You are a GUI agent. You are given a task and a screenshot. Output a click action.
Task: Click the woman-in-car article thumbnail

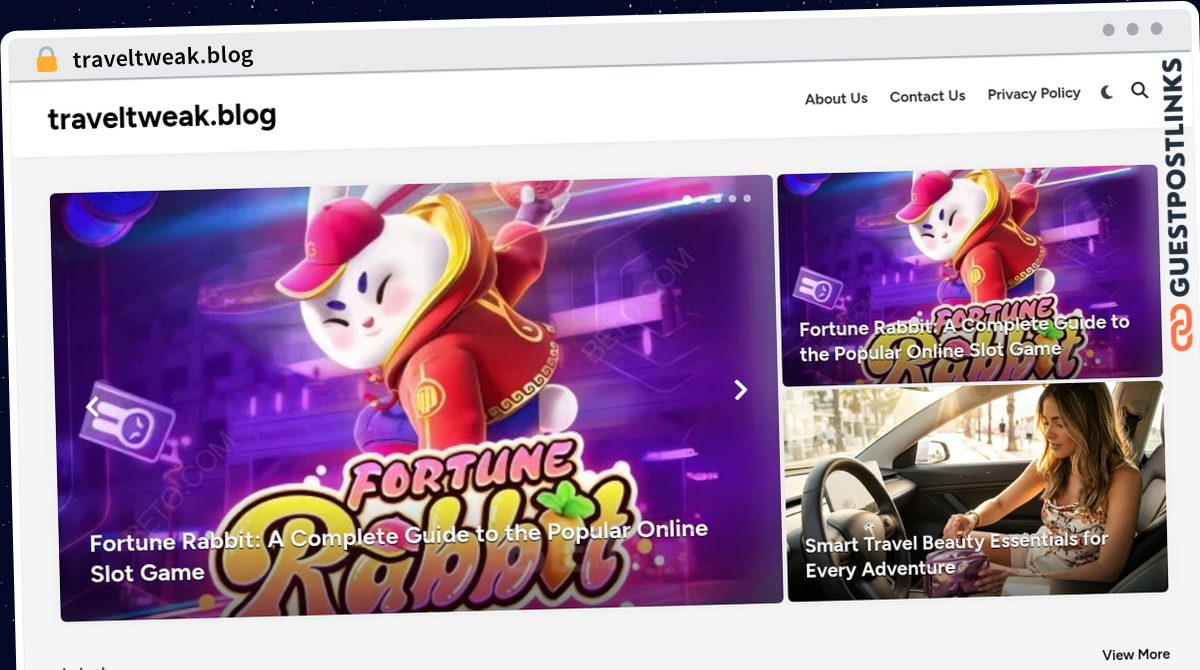point(975,490)
